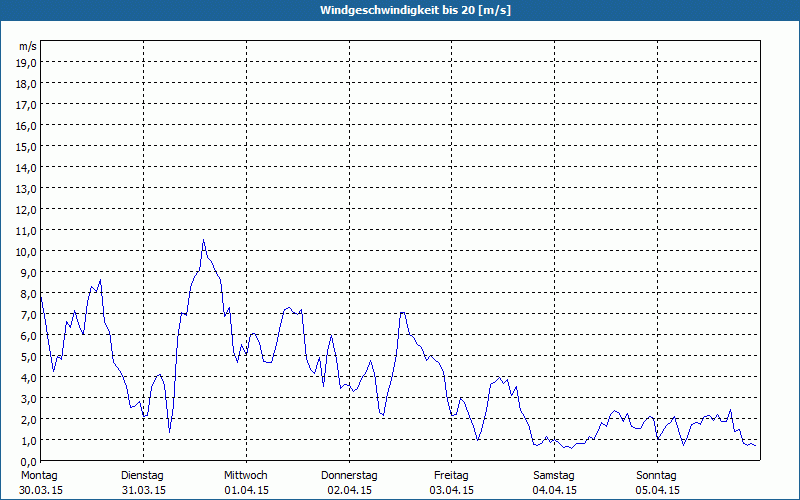This screenshot has height=500, width=800.
Task: Click the 'Freitag' day label
Action: click(x=452, y=476)
